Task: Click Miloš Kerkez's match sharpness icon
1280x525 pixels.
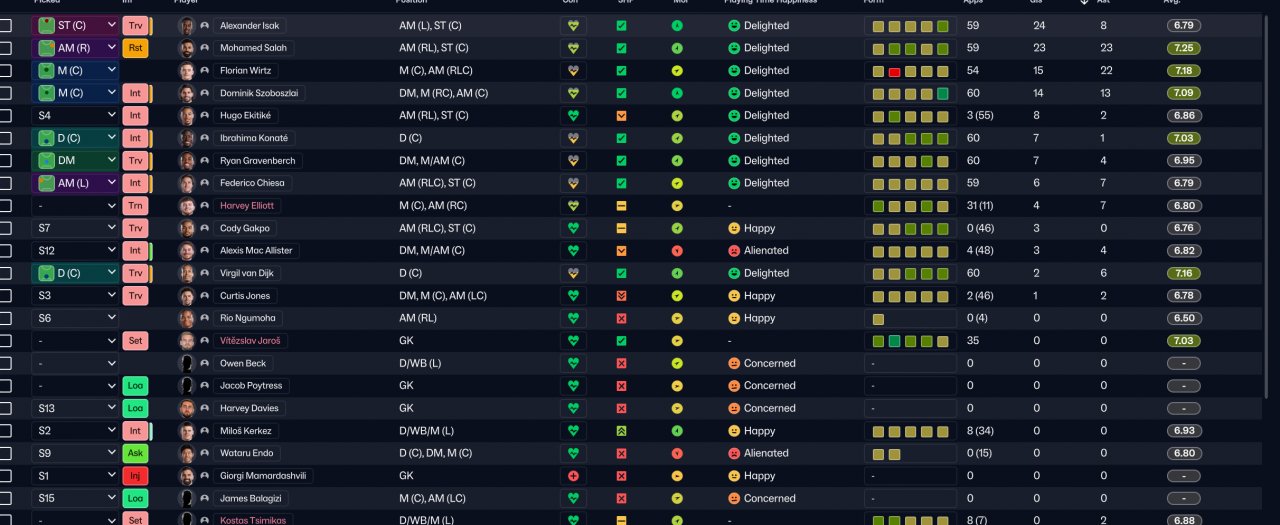Action: point(621,431)
